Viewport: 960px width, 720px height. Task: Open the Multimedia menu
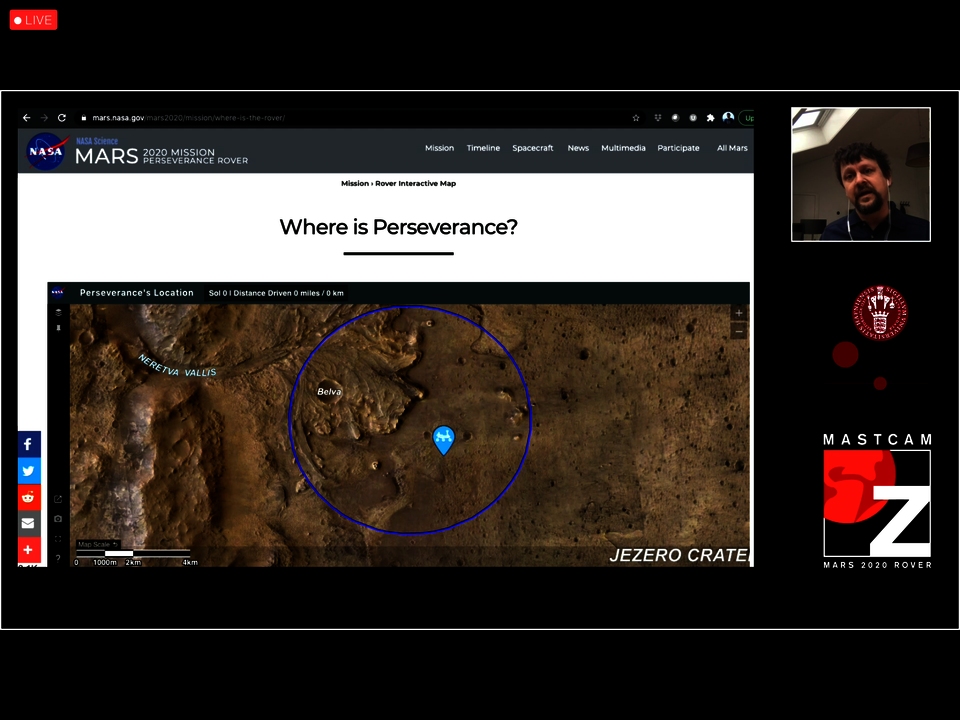[623, 148]
